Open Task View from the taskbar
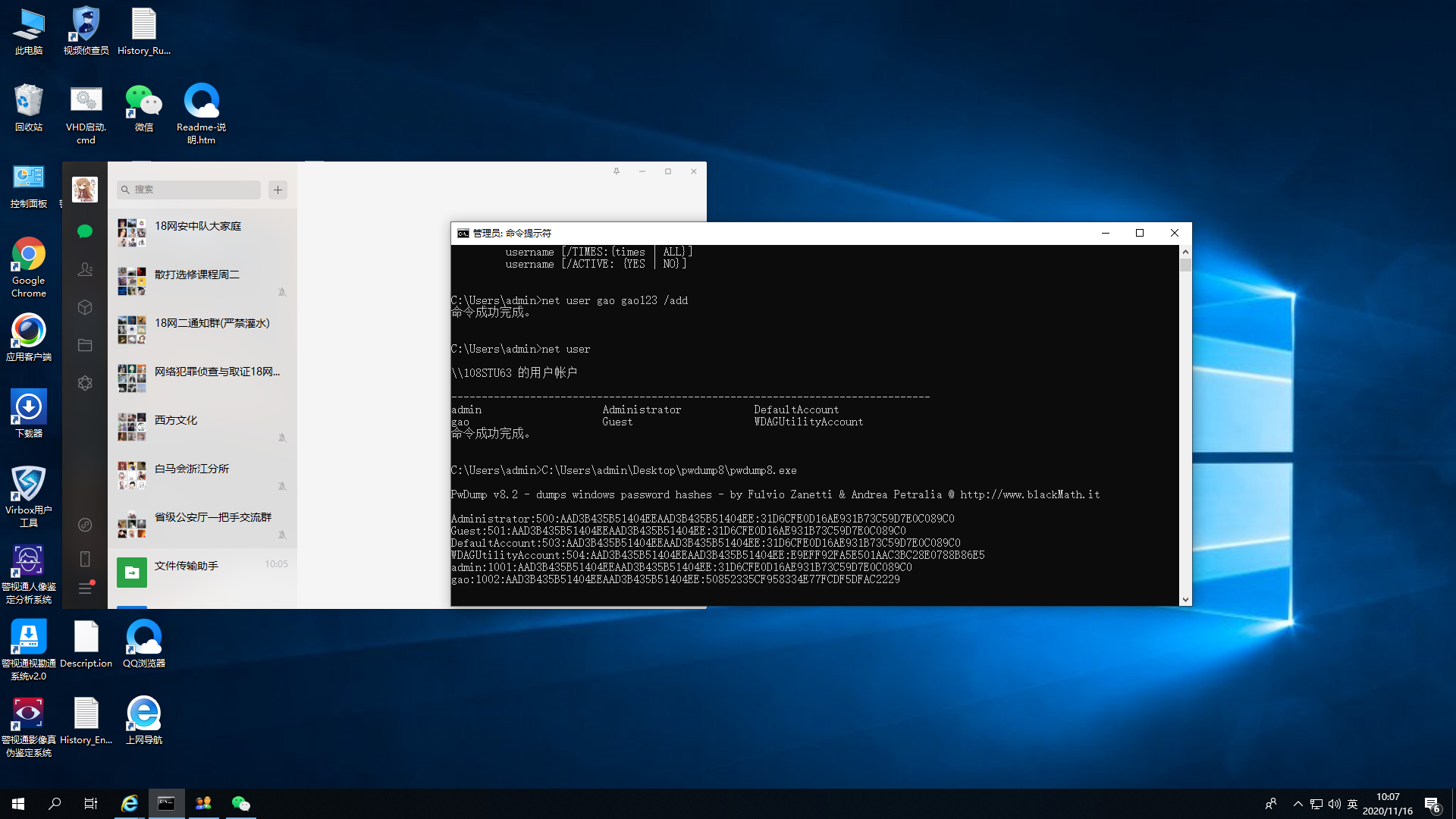Screen dimensions: 1456x819 pos(91,804)
